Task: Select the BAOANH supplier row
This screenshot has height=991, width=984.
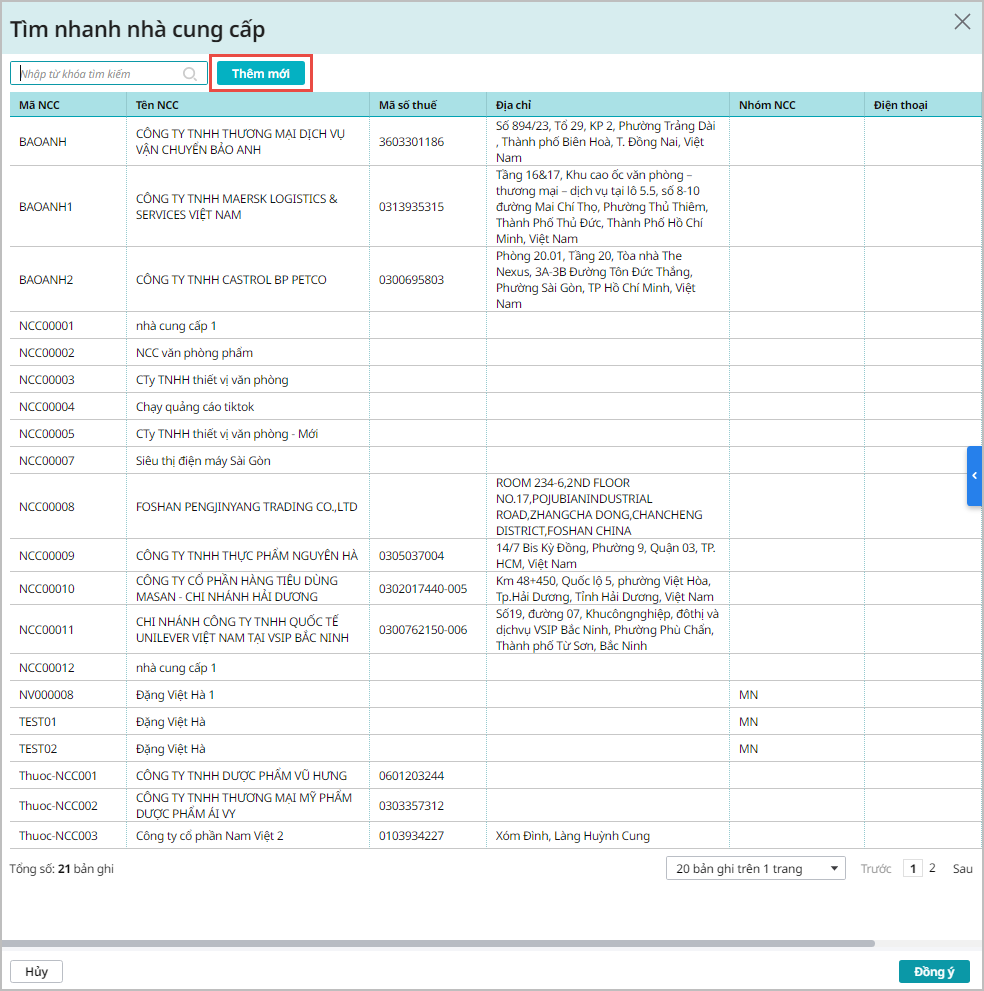Action: (x=43, y=142)
